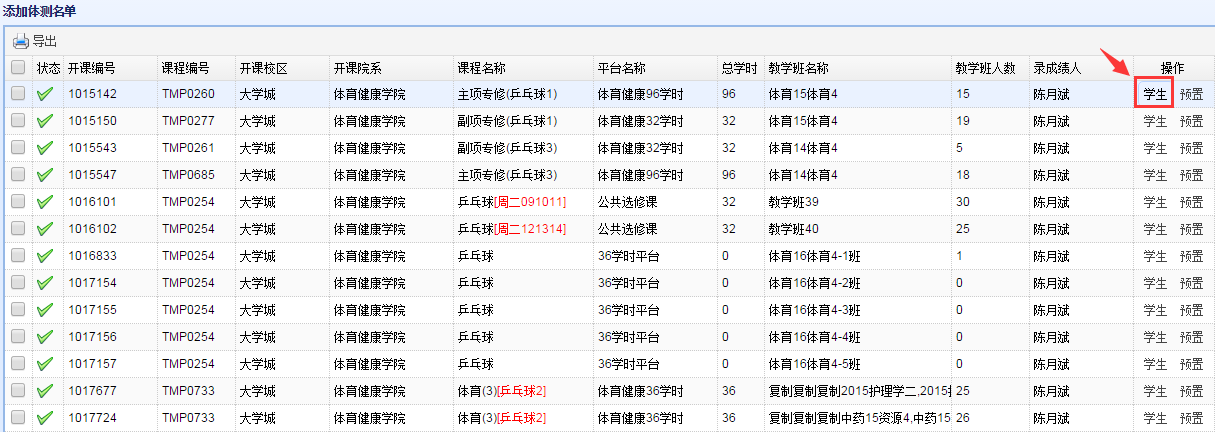The width and height of the screenshot is (1215, 432).
Task: Click green status checkmark for row 1016101
Action: point(45,202)
